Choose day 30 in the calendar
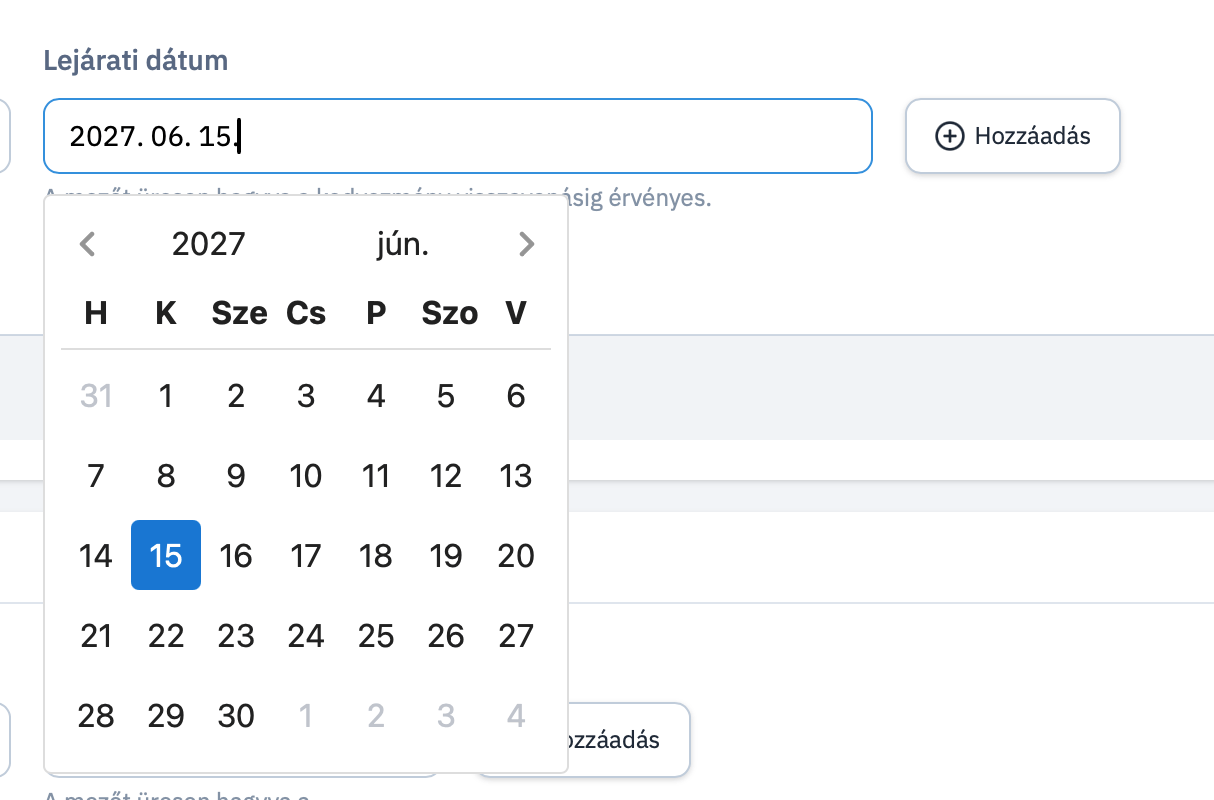The height and width of the screenshot is (800, 1214). (x=236, y=716)
